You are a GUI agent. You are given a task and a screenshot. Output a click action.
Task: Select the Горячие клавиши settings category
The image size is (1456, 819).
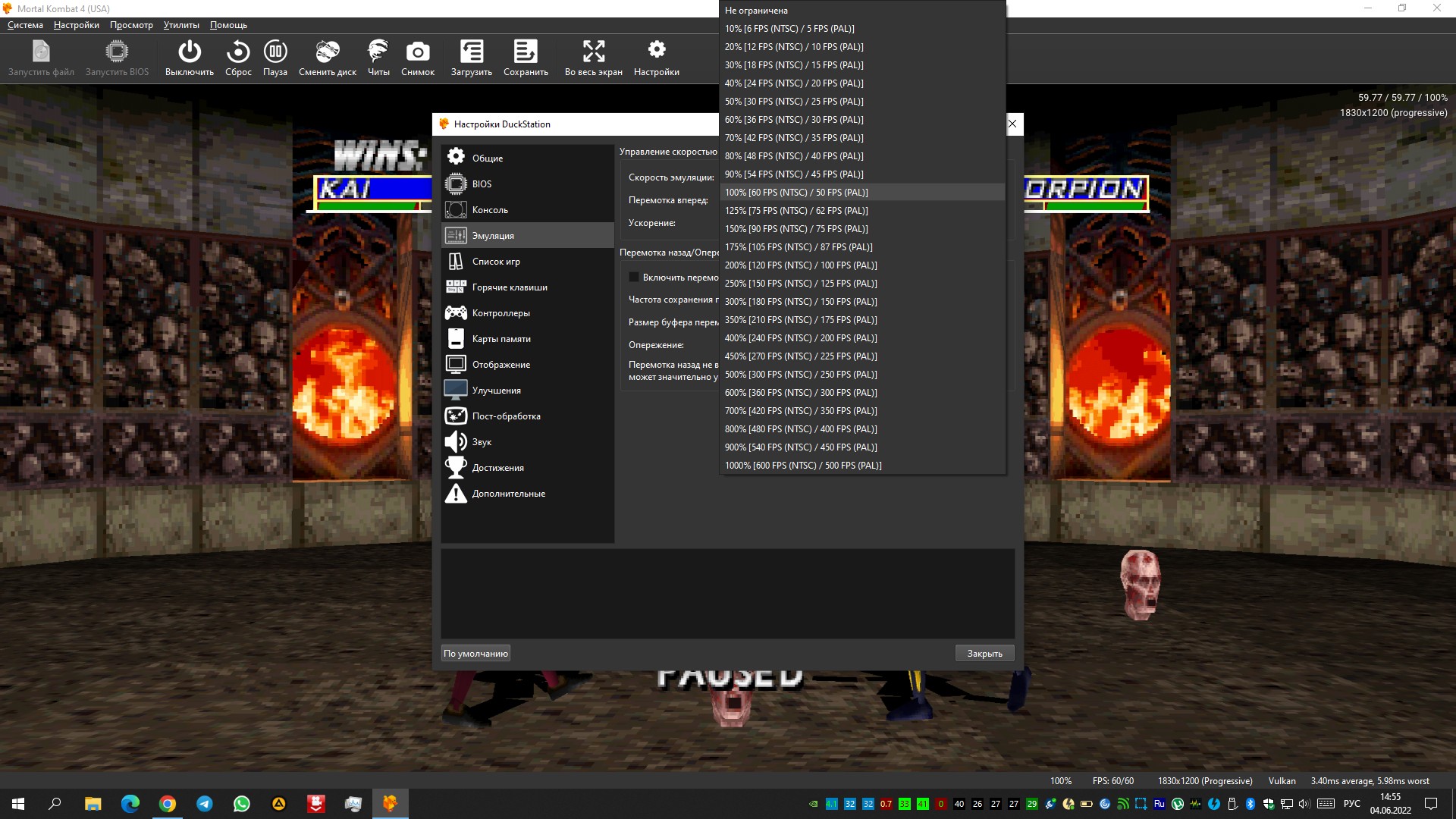528,287
